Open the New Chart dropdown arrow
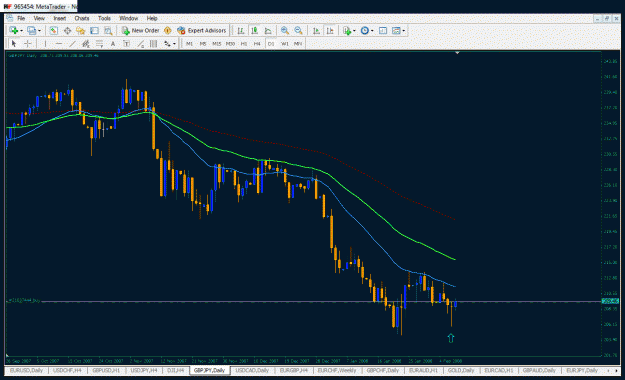This screenshot has height=380, width=625. pyautogui.click(x=21, y=31)
